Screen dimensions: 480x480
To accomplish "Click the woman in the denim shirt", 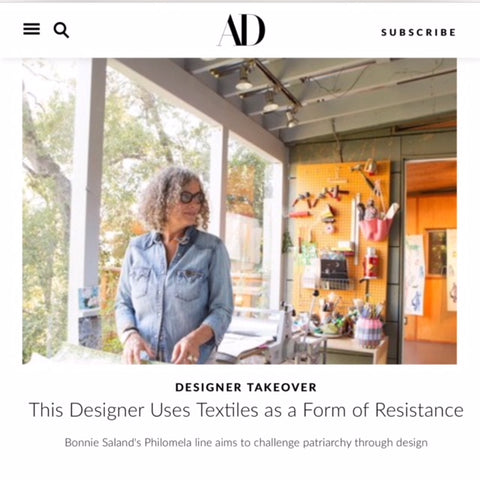I will (174, 267).
